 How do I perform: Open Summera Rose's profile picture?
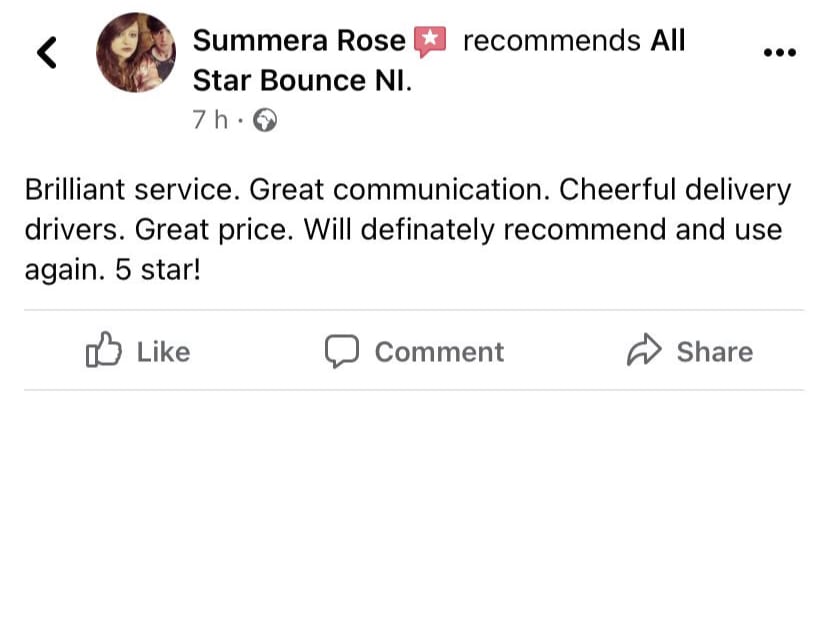click(137, 53)
